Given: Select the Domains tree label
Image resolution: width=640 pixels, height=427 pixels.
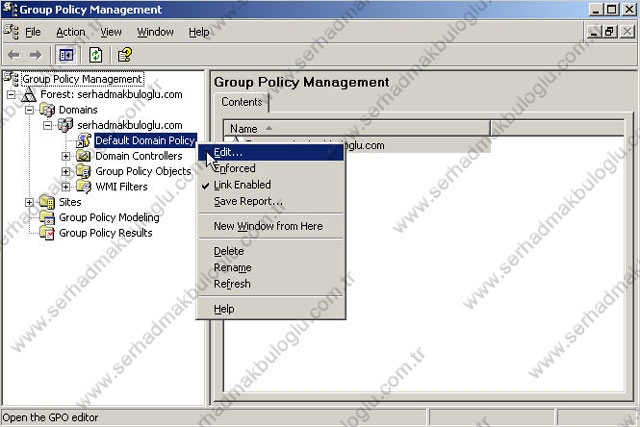Looking at the screenshot, I should (78, 110).
